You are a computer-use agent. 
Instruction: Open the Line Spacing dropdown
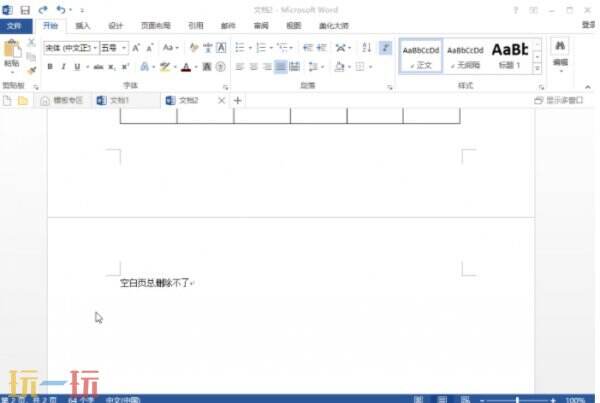click(x=316, y=67)
